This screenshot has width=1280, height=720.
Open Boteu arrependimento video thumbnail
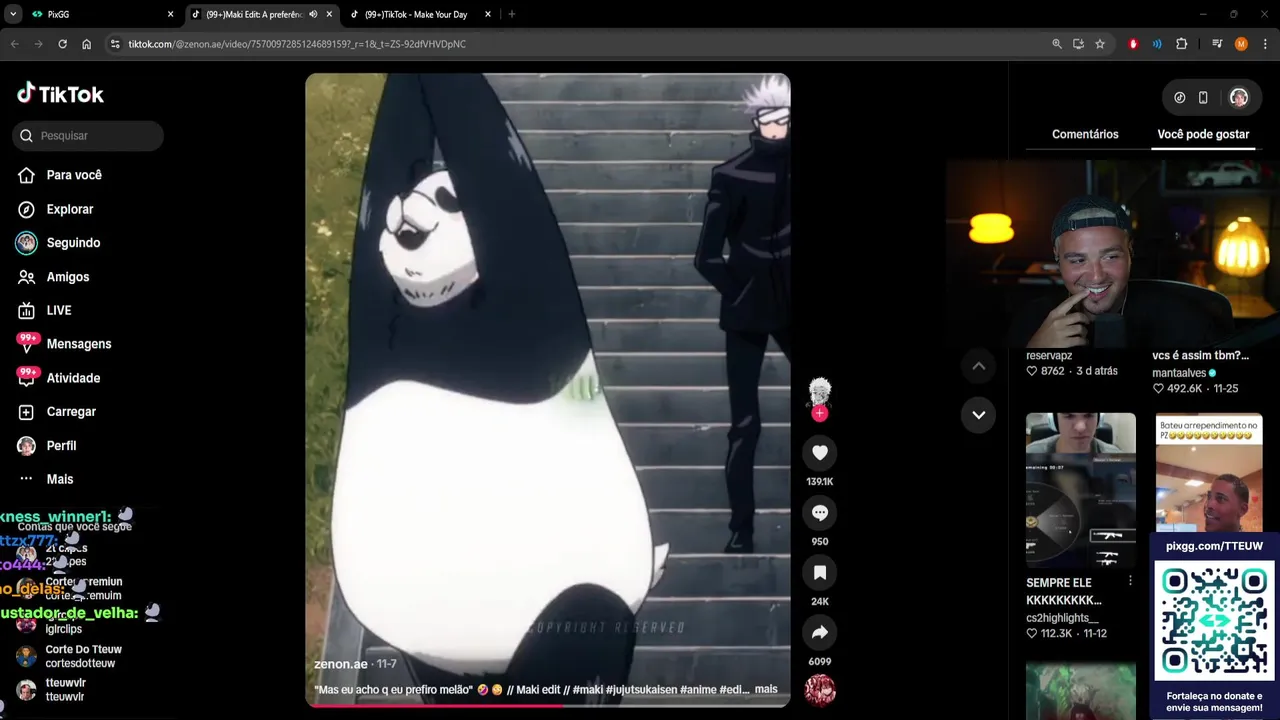pyautogui.click(x=1209, y=475)
